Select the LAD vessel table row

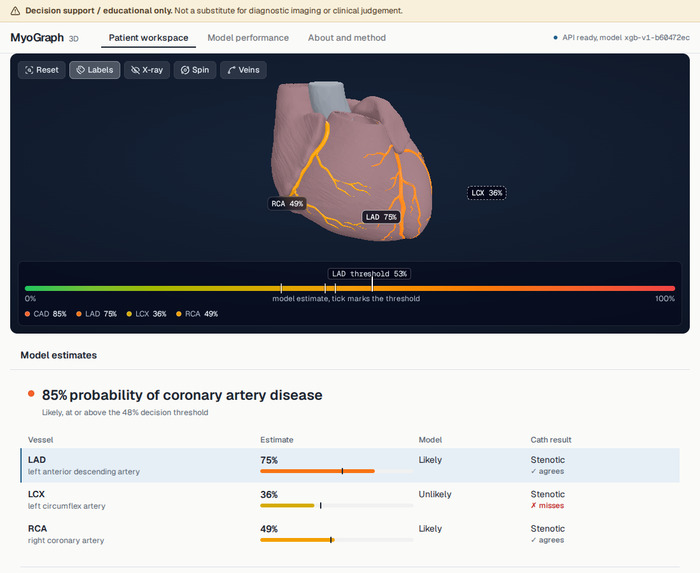[x=350, y=465]
